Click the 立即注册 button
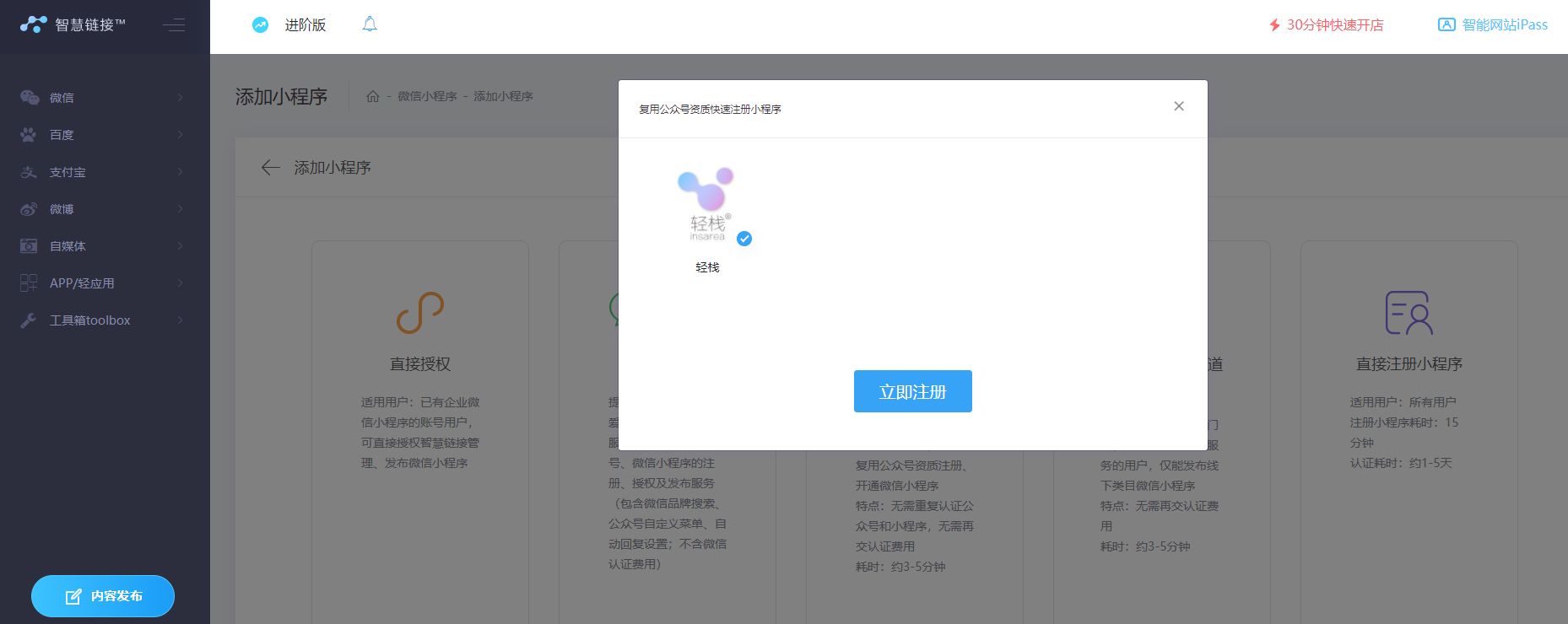Image resolution: width=1568 pixels, height=624 pixels. coord(913,391)
